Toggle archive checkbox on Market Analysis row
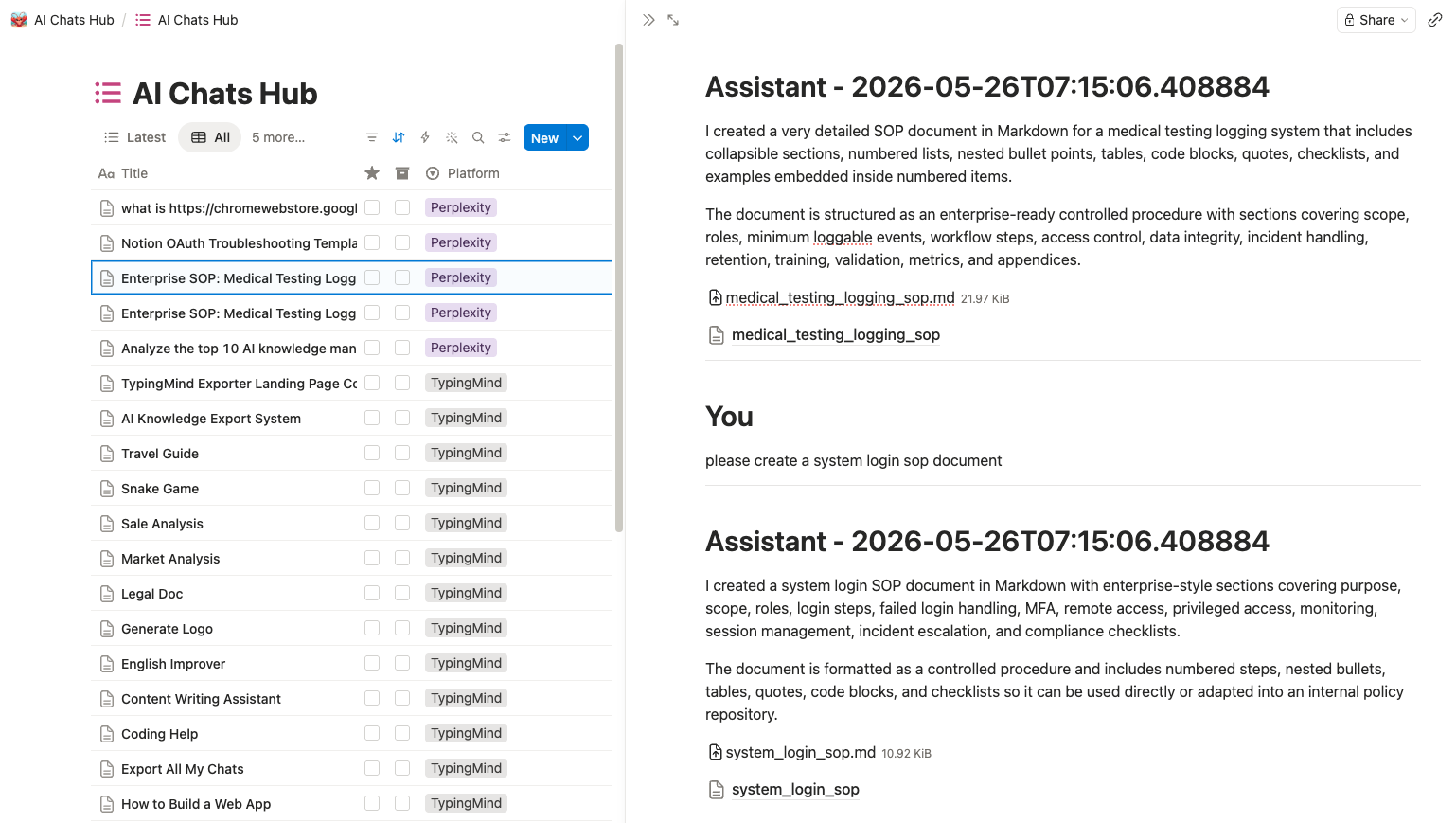 [x=402, y=558]
